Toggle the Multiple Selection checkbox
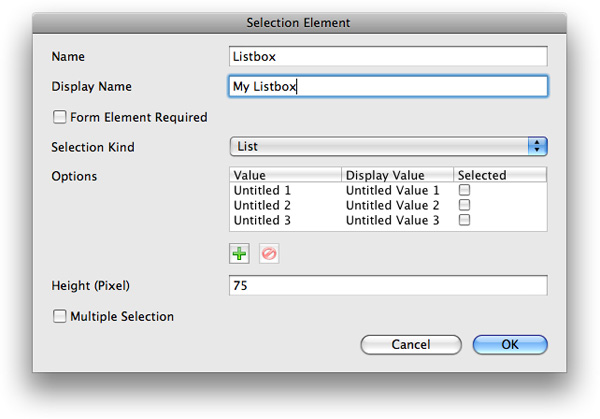This screenshot has width=600, height=419. pos(59,316)
